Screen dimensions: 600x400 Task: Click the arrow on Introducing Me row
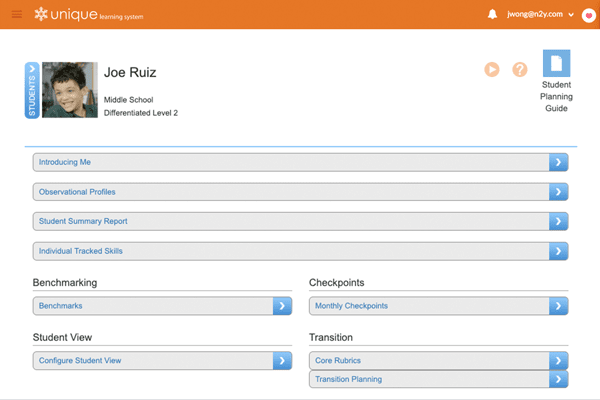coord(558,162)
